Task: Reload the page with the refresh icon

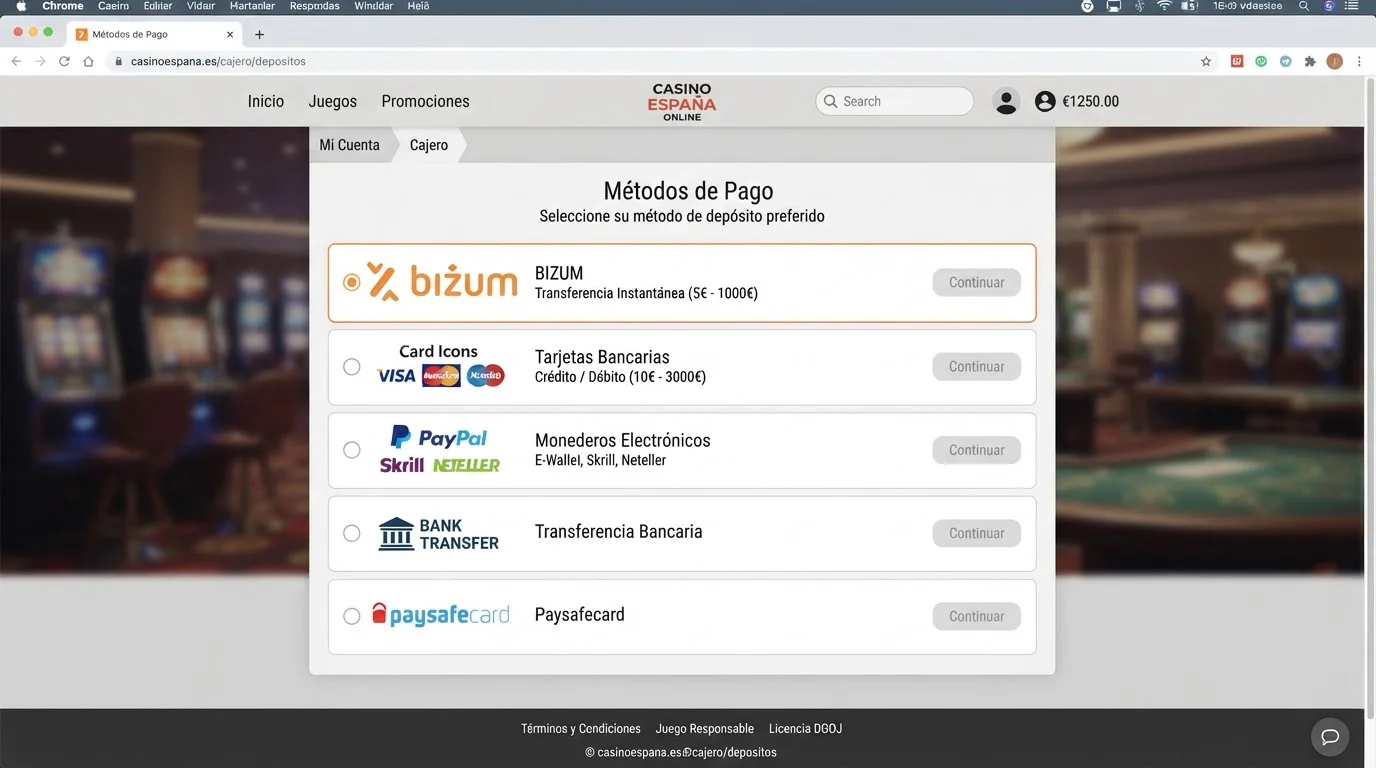Action: (x=64, y=61)
